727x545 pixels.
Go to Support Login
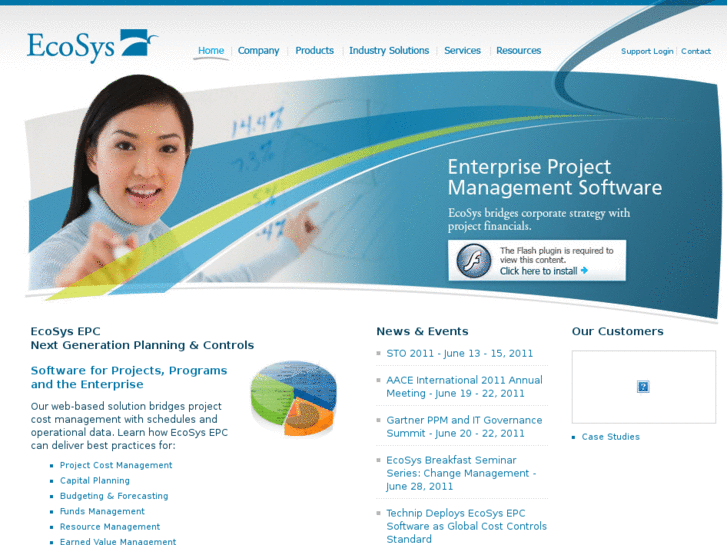pyautogui.click(x=647, y=51)
